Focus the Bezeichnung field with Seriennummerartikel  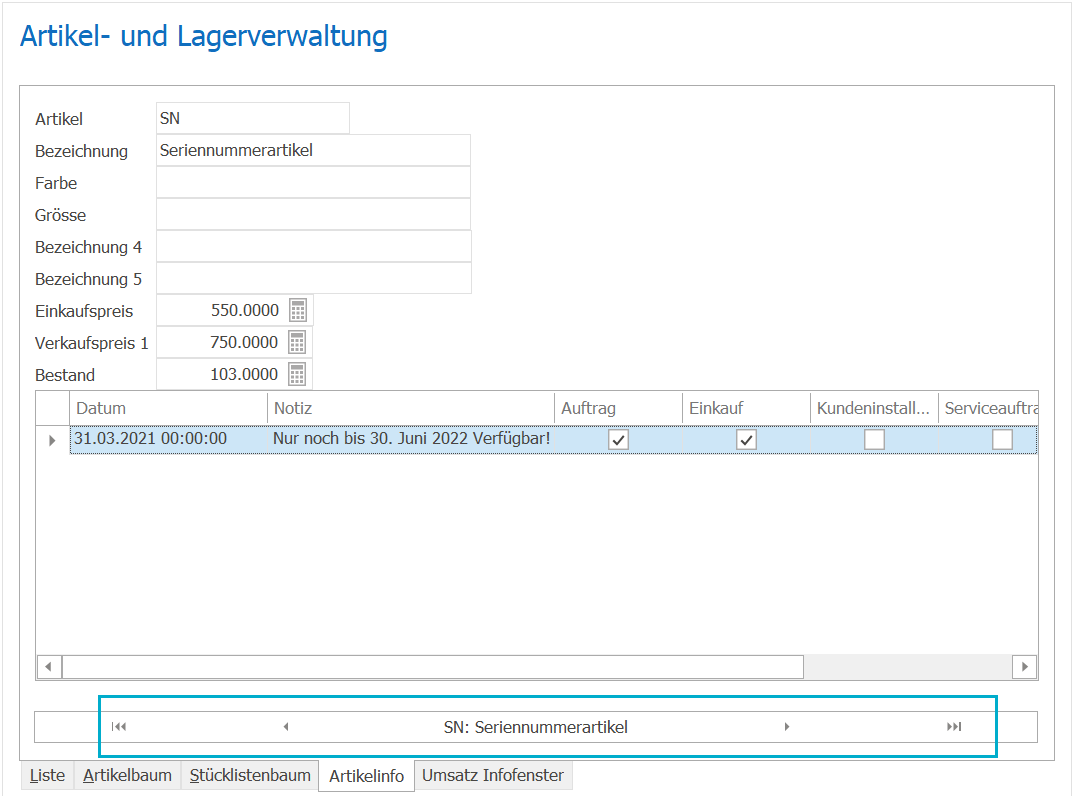pos(313,150)
